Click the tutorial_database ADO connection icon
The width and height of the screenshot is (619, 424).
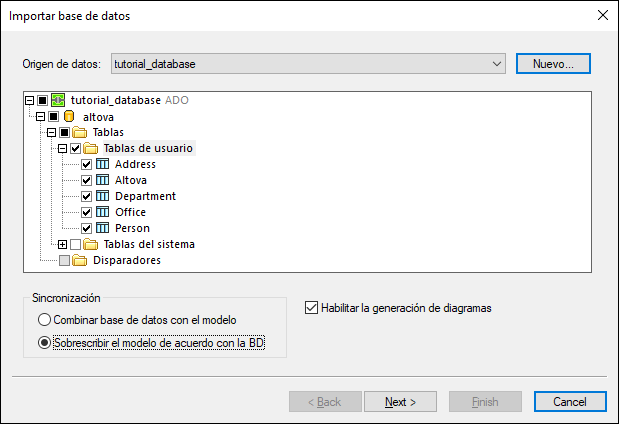click(x=58, y=100)
